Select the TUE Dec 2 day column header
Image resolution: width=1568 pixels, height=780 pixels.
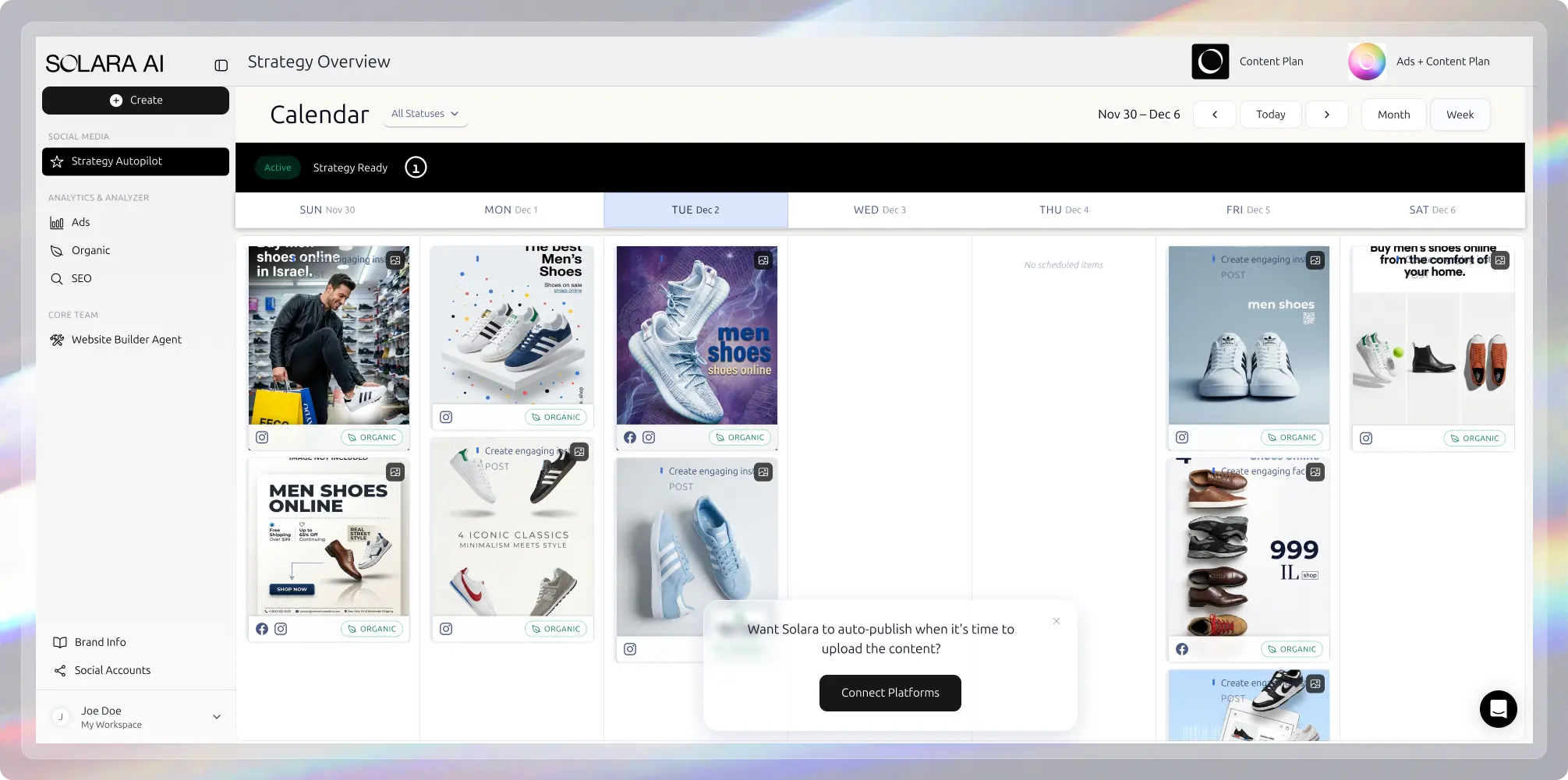click(x=696, y=210)
